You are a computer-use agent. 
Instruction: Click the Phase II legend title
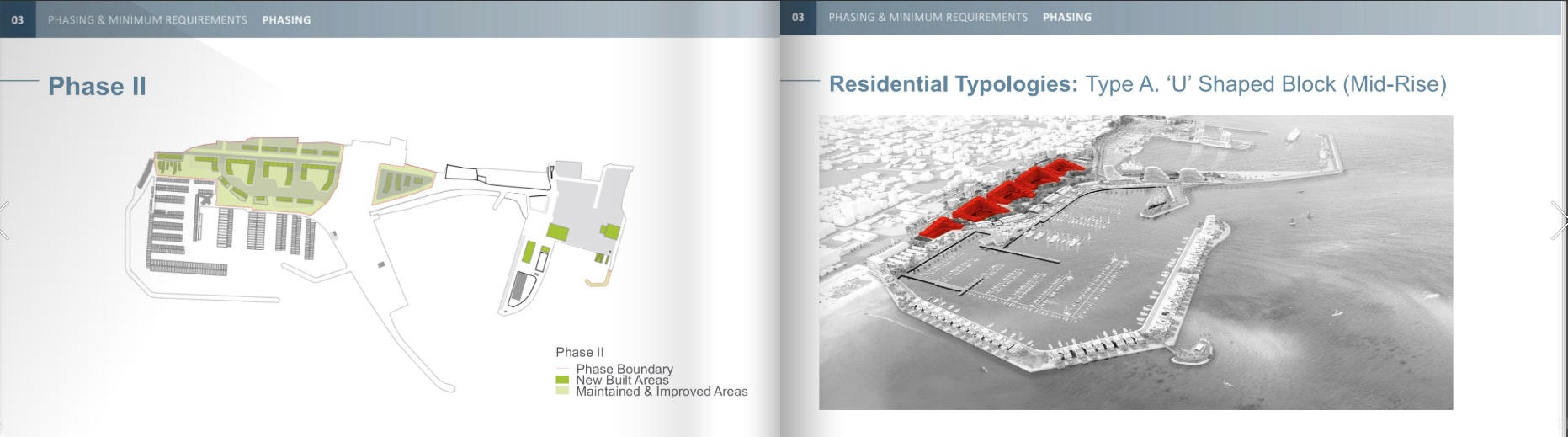pyautogui.click(x=579, y=352)
